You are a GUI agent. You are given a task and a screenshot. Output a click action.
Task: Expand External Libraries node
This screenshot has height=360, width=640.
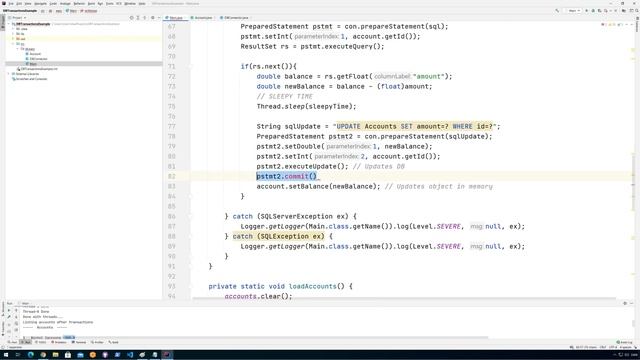(9, 74)
